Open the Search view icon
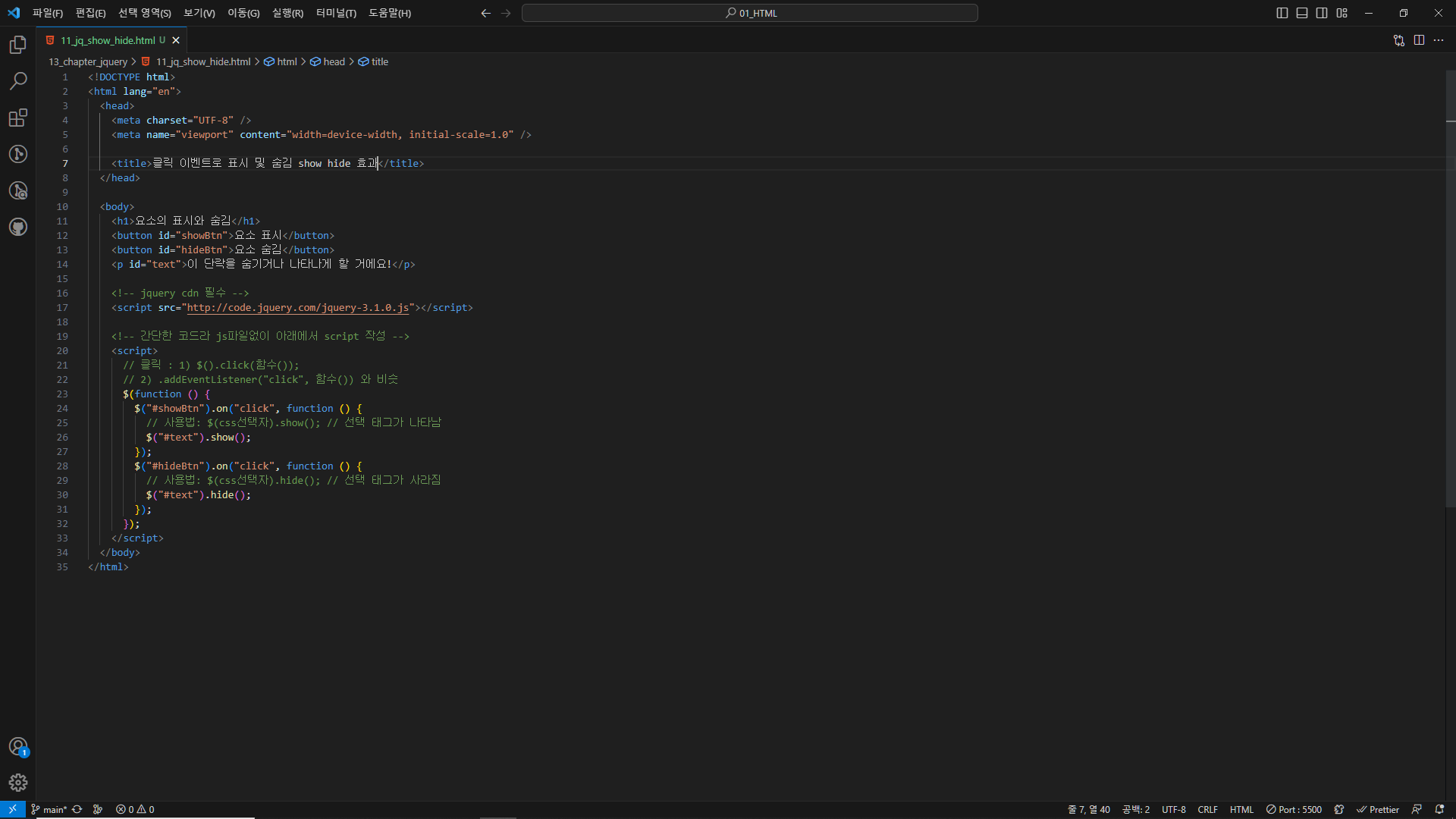1456x819 pixels. (18, 81)
